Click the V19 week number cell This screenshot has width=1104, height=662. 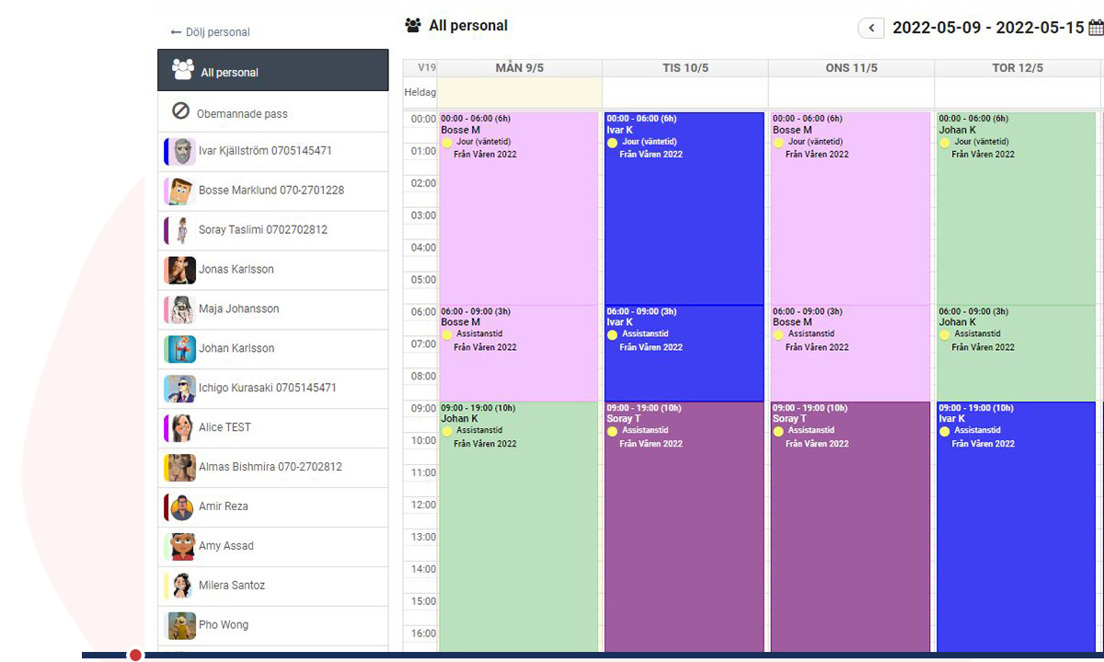click(420, 68)
